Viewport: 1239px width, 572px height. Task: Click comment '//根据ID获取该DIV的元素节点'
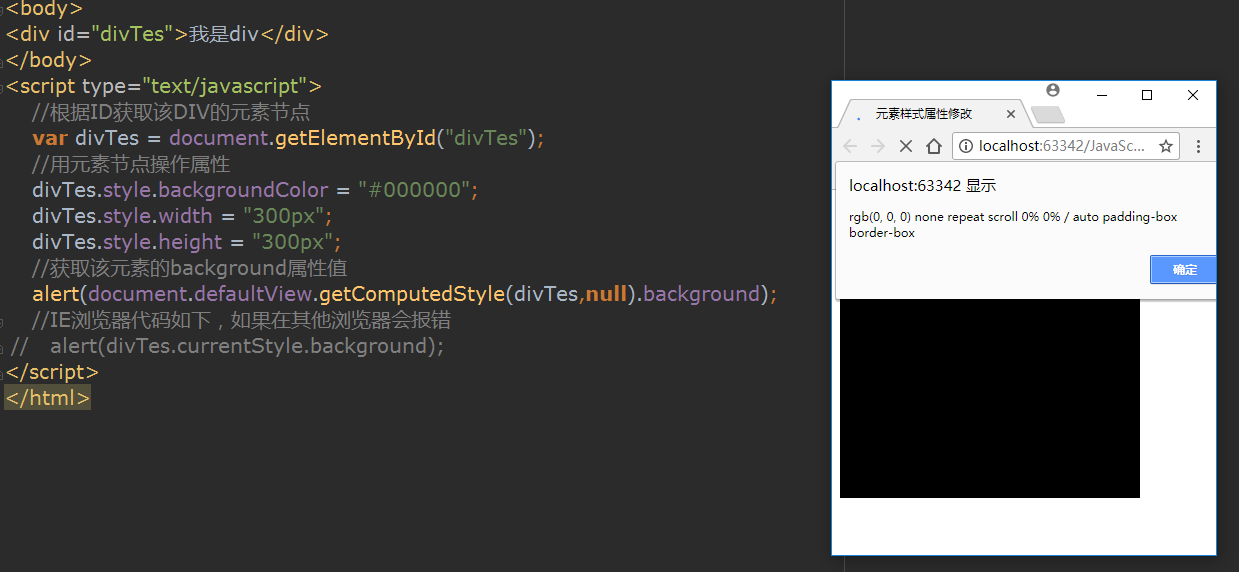(x=171, y=112)
